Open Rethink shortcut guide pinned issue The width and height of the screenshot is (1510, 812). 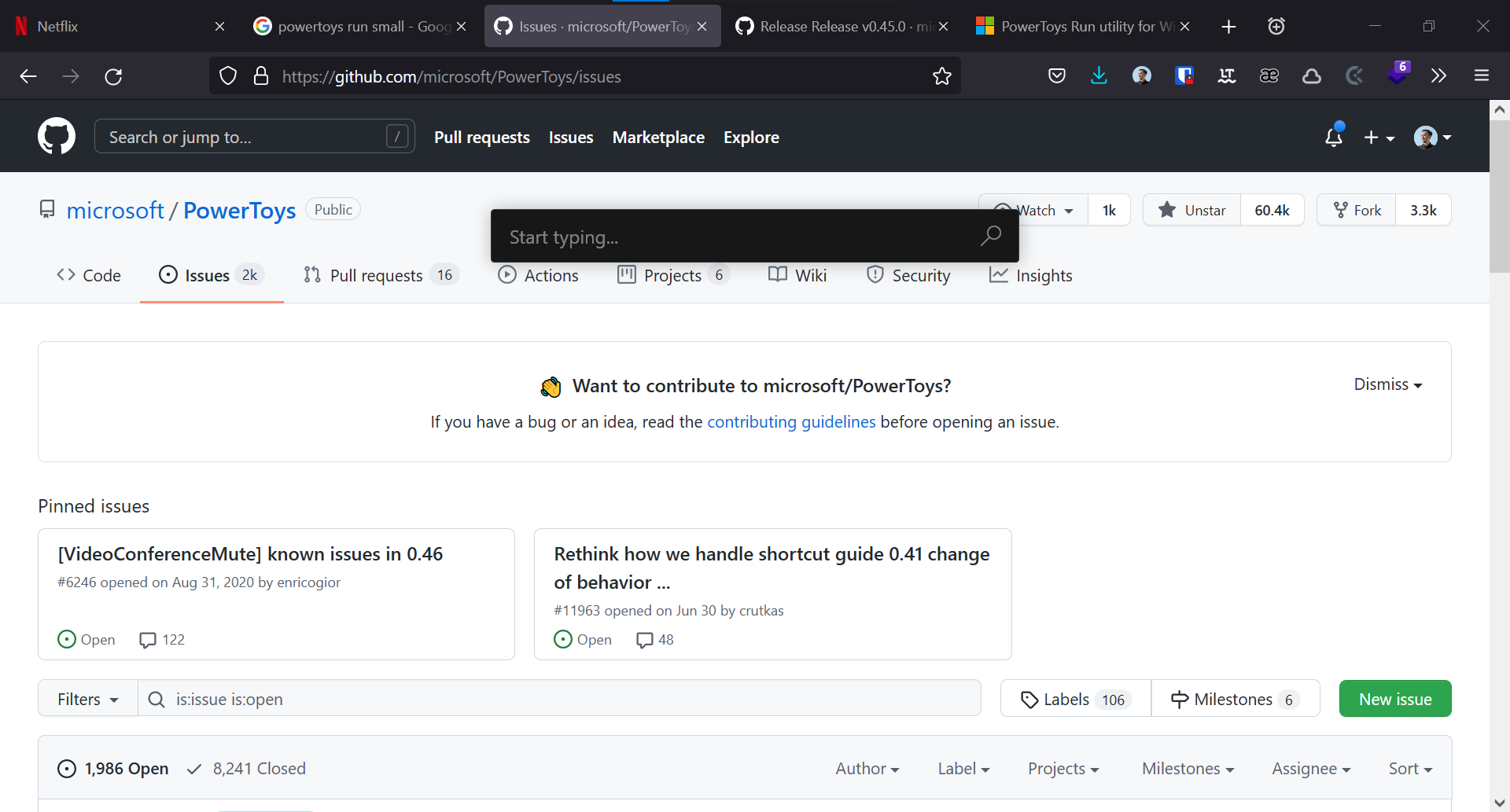[x=772, y=568]
